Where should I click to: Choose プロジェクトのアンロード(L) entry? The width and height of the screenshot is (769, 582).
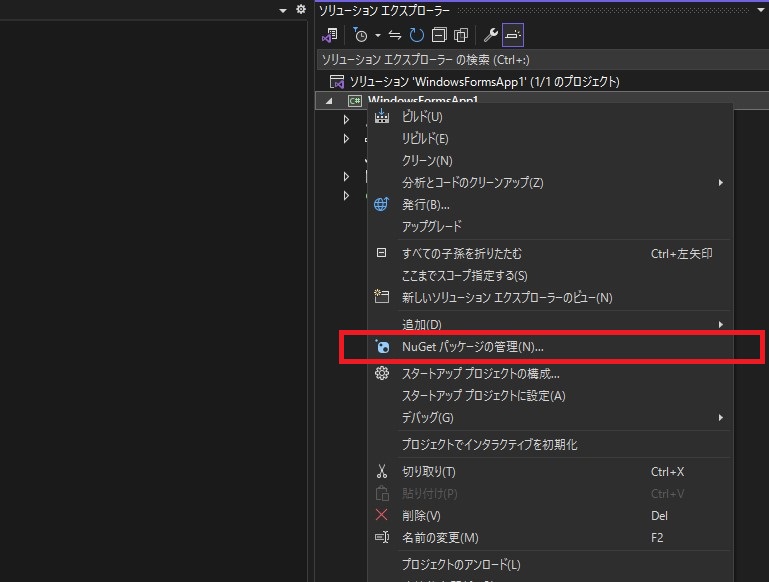(461, 564)
